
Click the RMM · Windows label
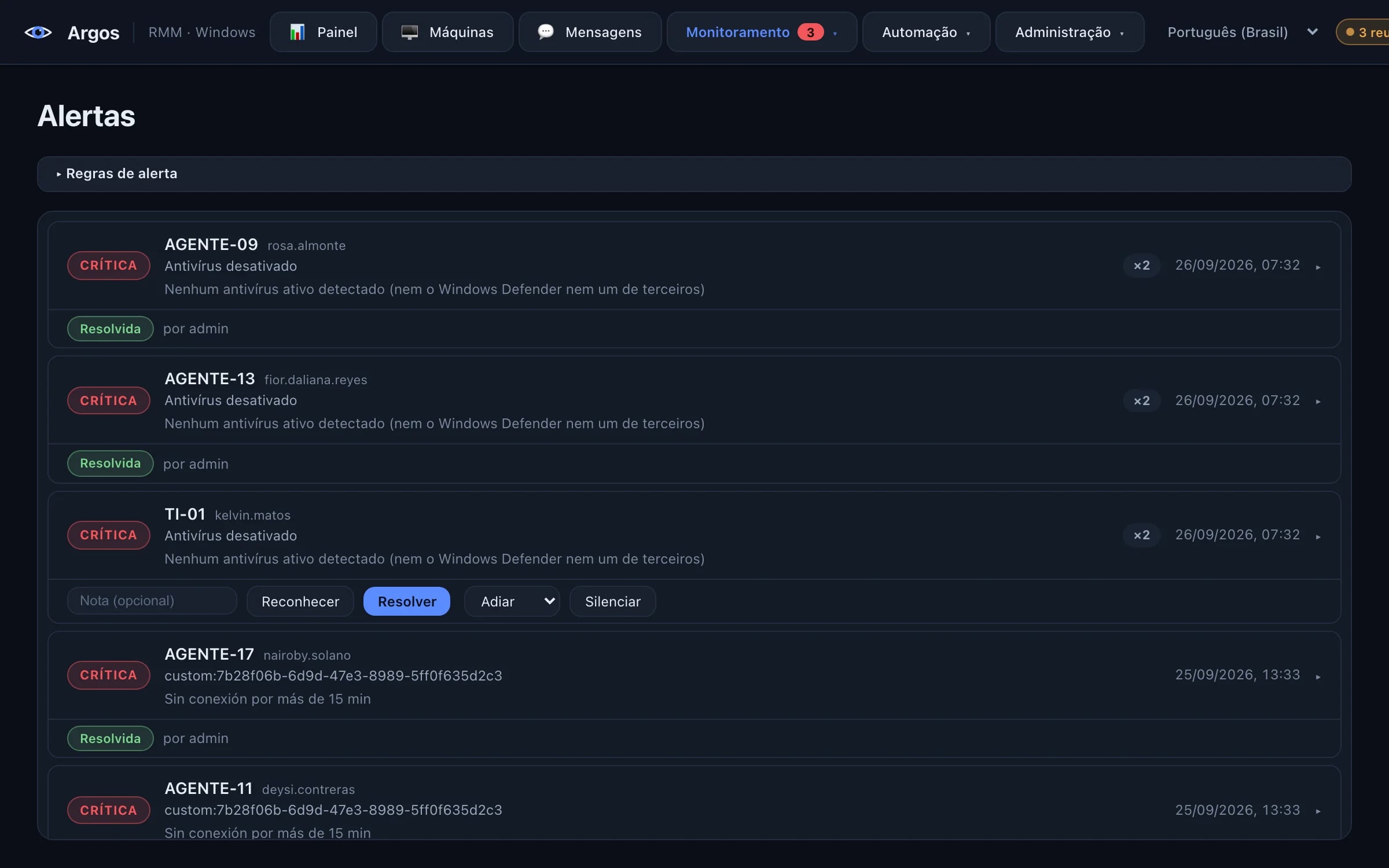tap(202, 32)
